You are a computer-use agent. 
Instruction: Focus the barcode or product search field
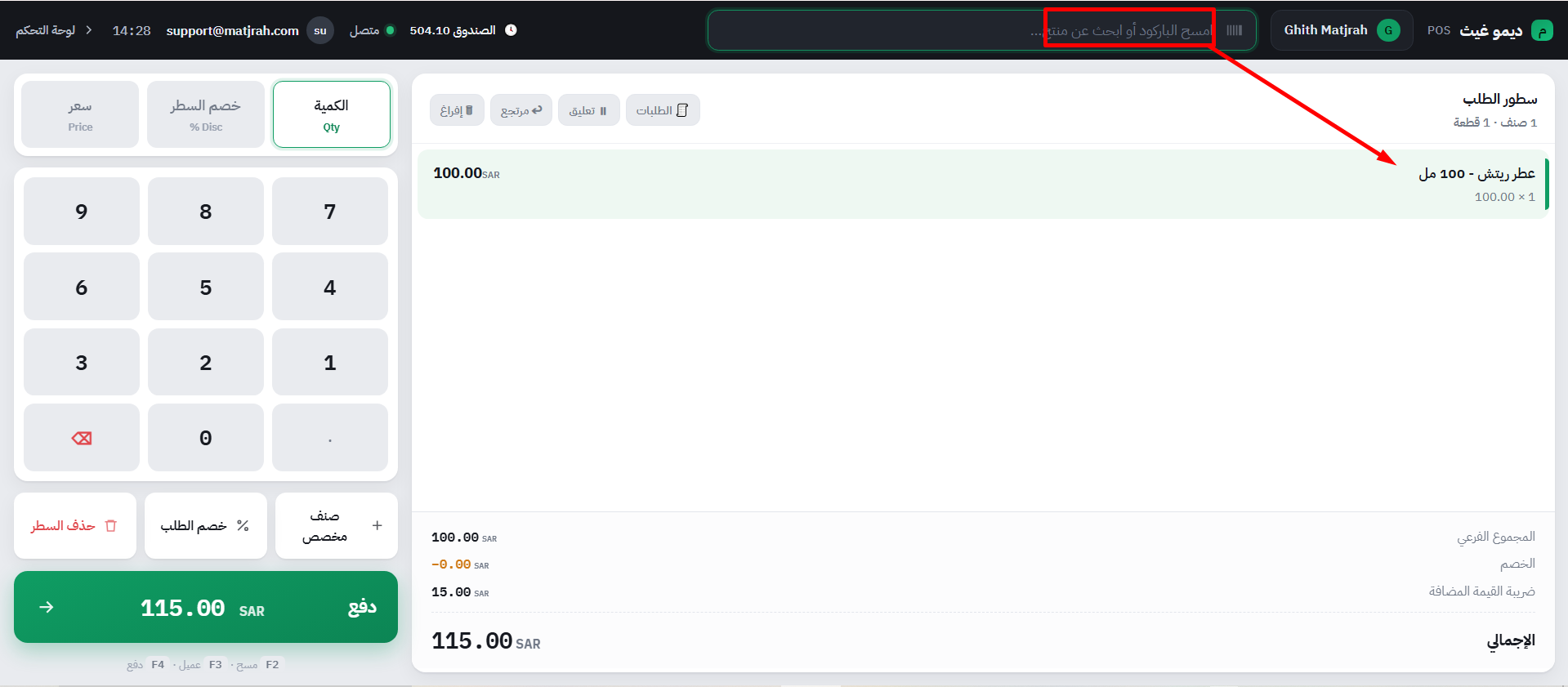pos(982,30)
